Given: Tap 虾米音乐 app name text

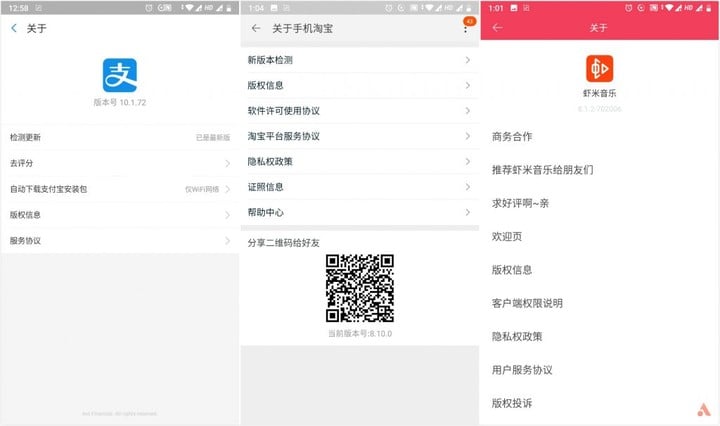Looking at the screenshot, I should click(x=599, y=93).
